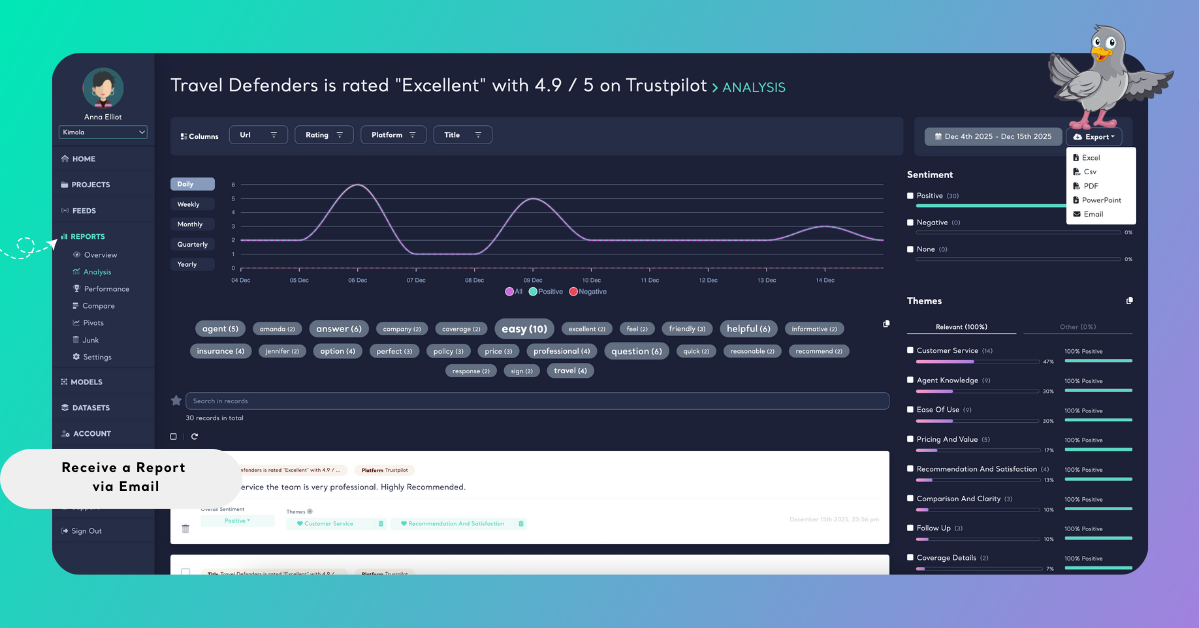Sign out of the account

(81, 531)
